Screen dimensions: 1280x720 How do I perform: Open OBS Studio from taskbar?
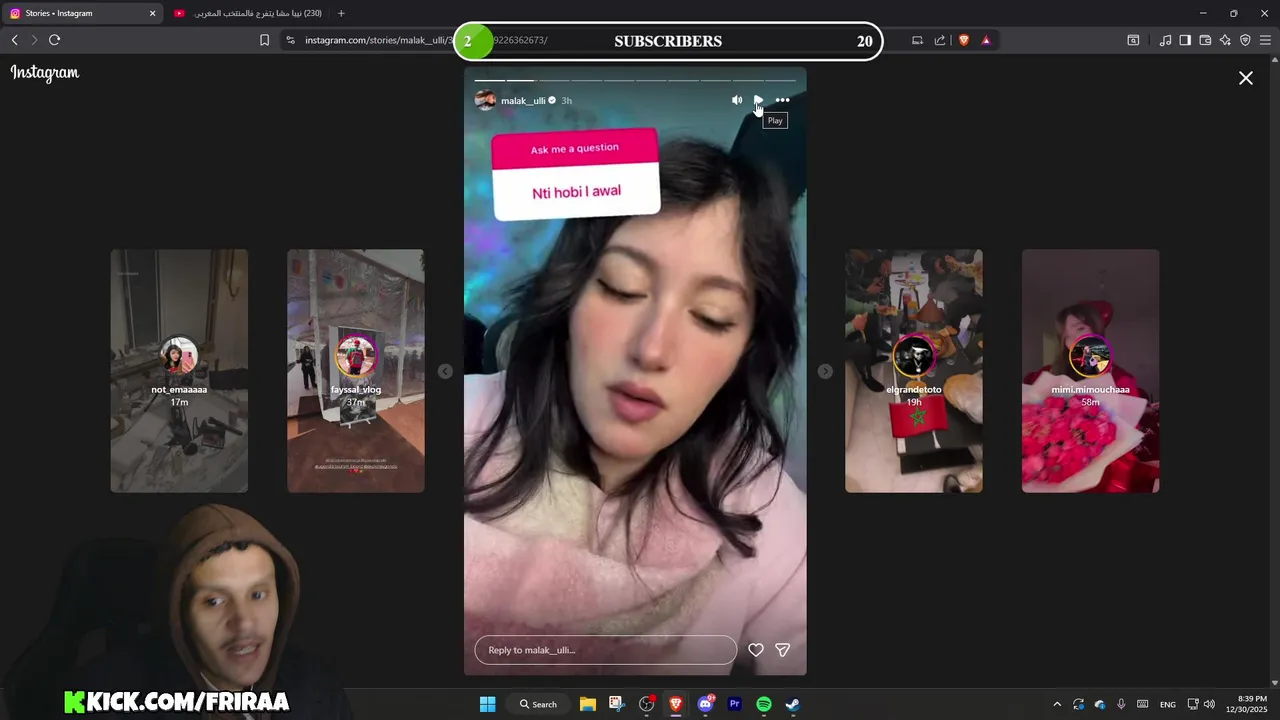click(x=647, y=704)
